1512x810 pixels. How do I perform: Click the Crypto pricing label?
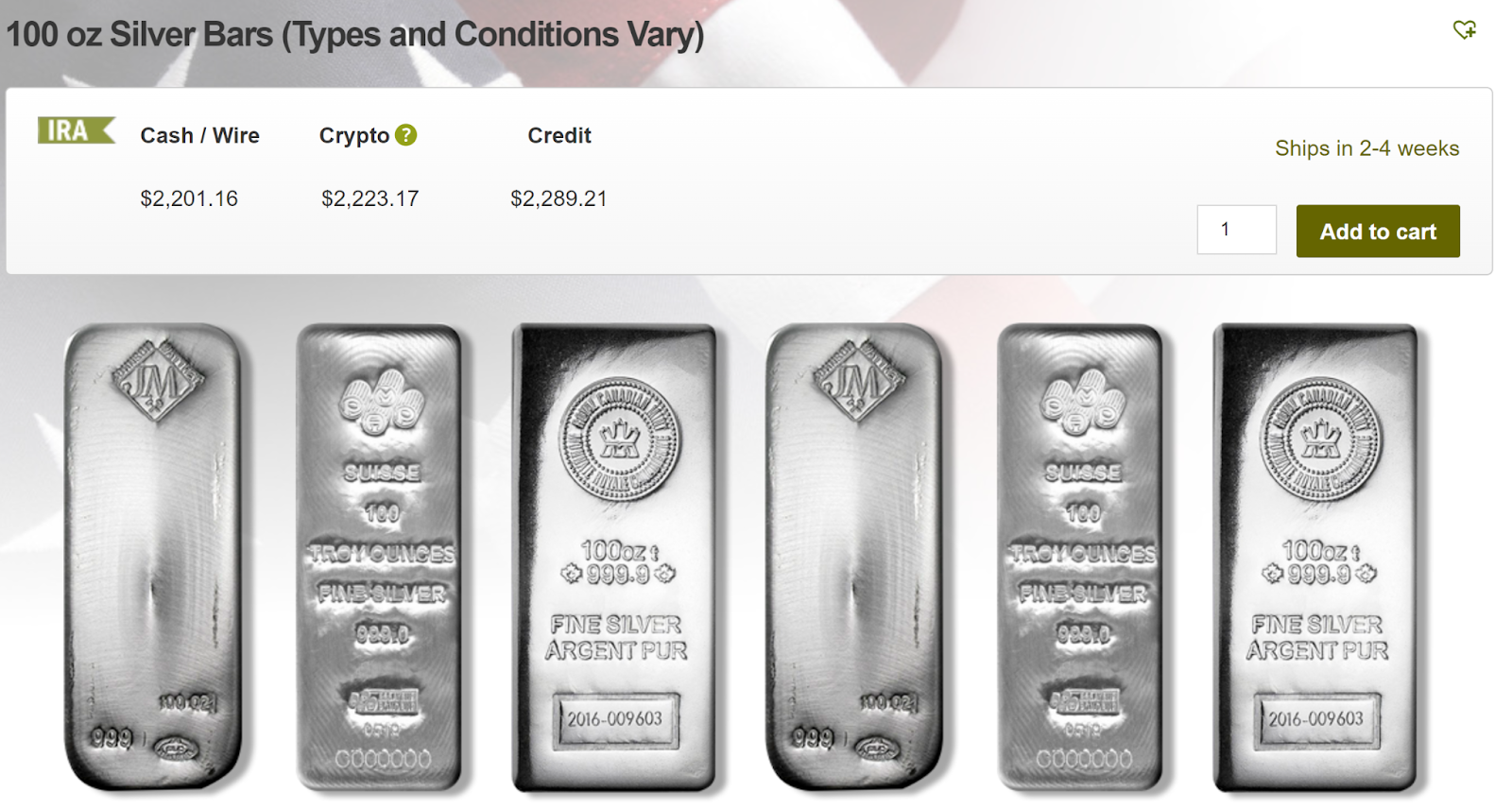(x=354, y=136)
